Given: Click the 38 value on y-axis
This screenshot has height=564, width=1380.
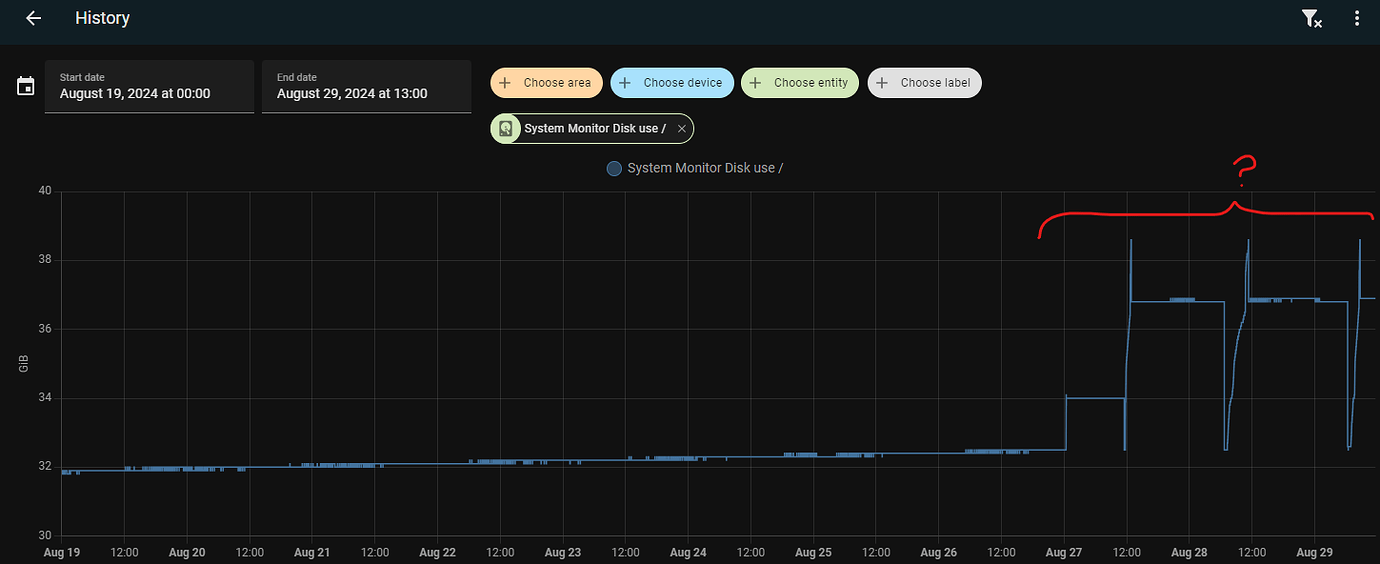Looking at the screenshot, I should [44, 260].
